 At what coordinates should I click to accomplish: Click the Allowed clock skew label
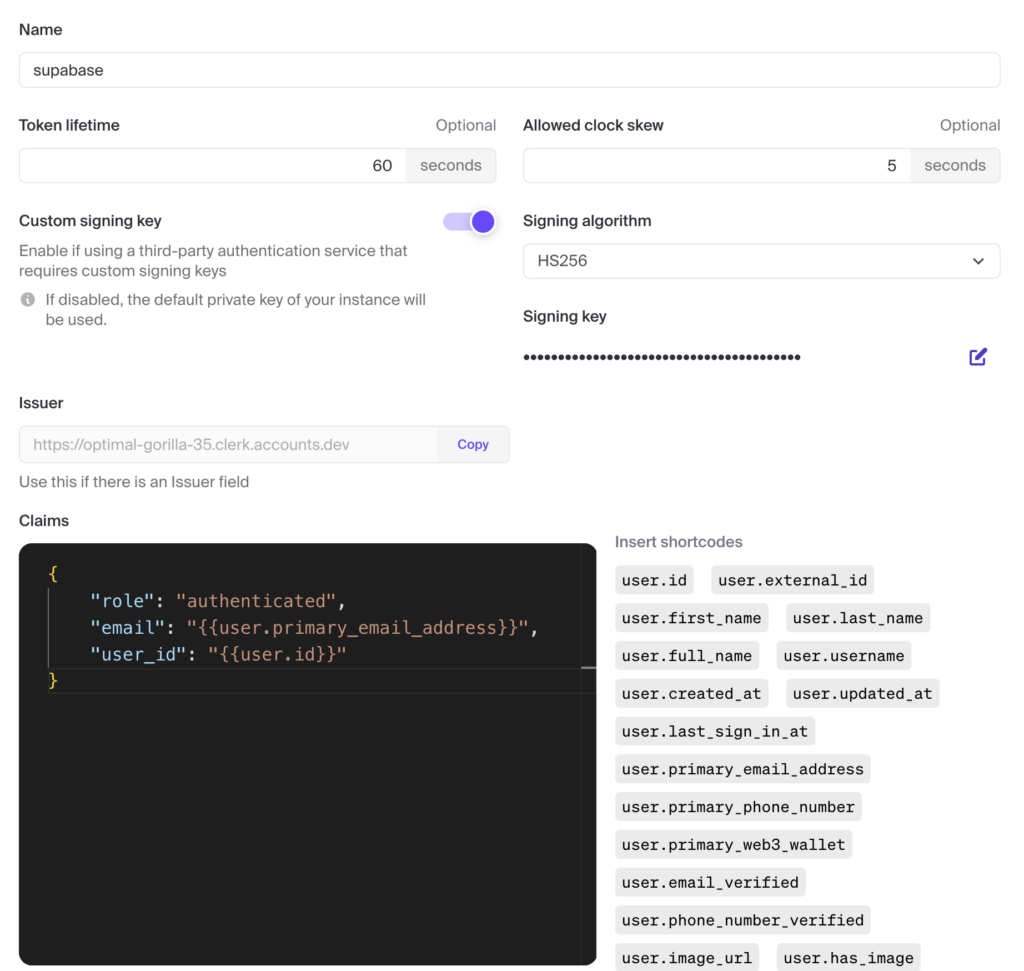[593, 125]
